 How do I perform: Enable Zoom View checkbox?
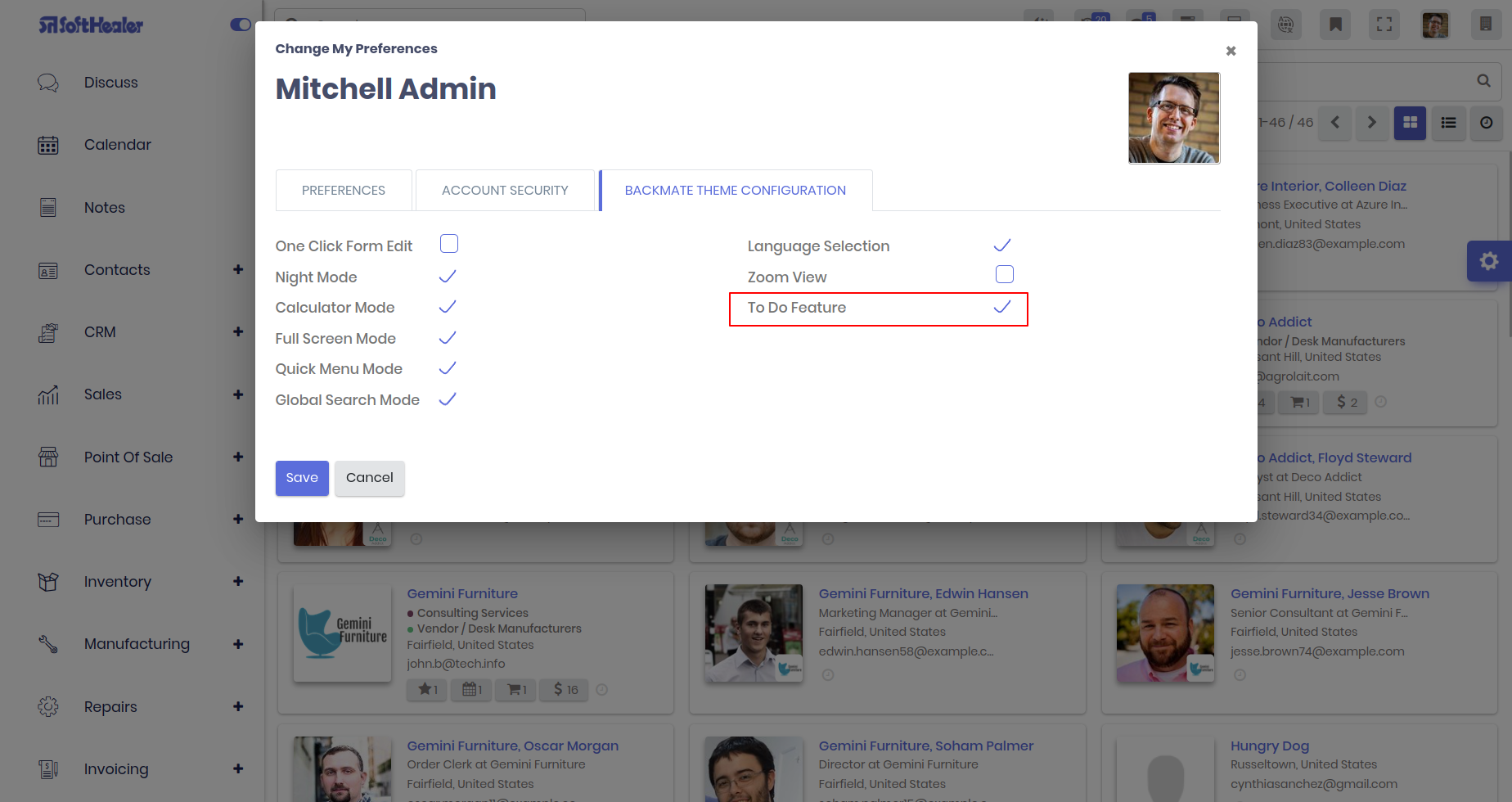pyautogui.click(x=1005, y=274)
